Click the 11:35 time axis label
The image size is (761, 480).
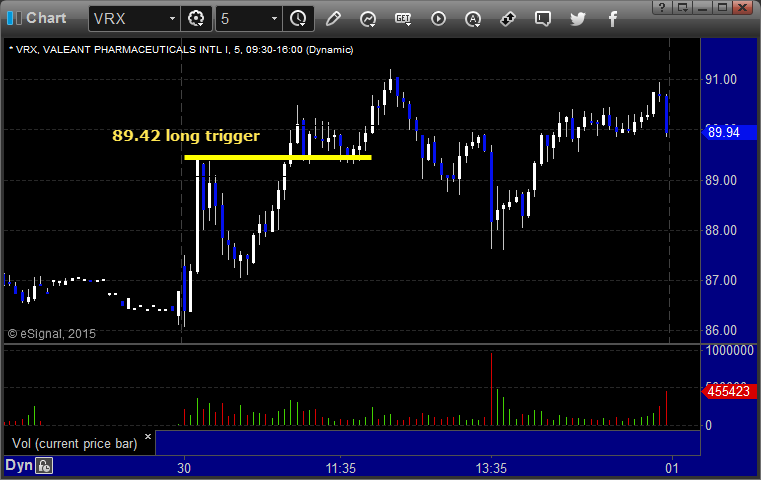340,468
